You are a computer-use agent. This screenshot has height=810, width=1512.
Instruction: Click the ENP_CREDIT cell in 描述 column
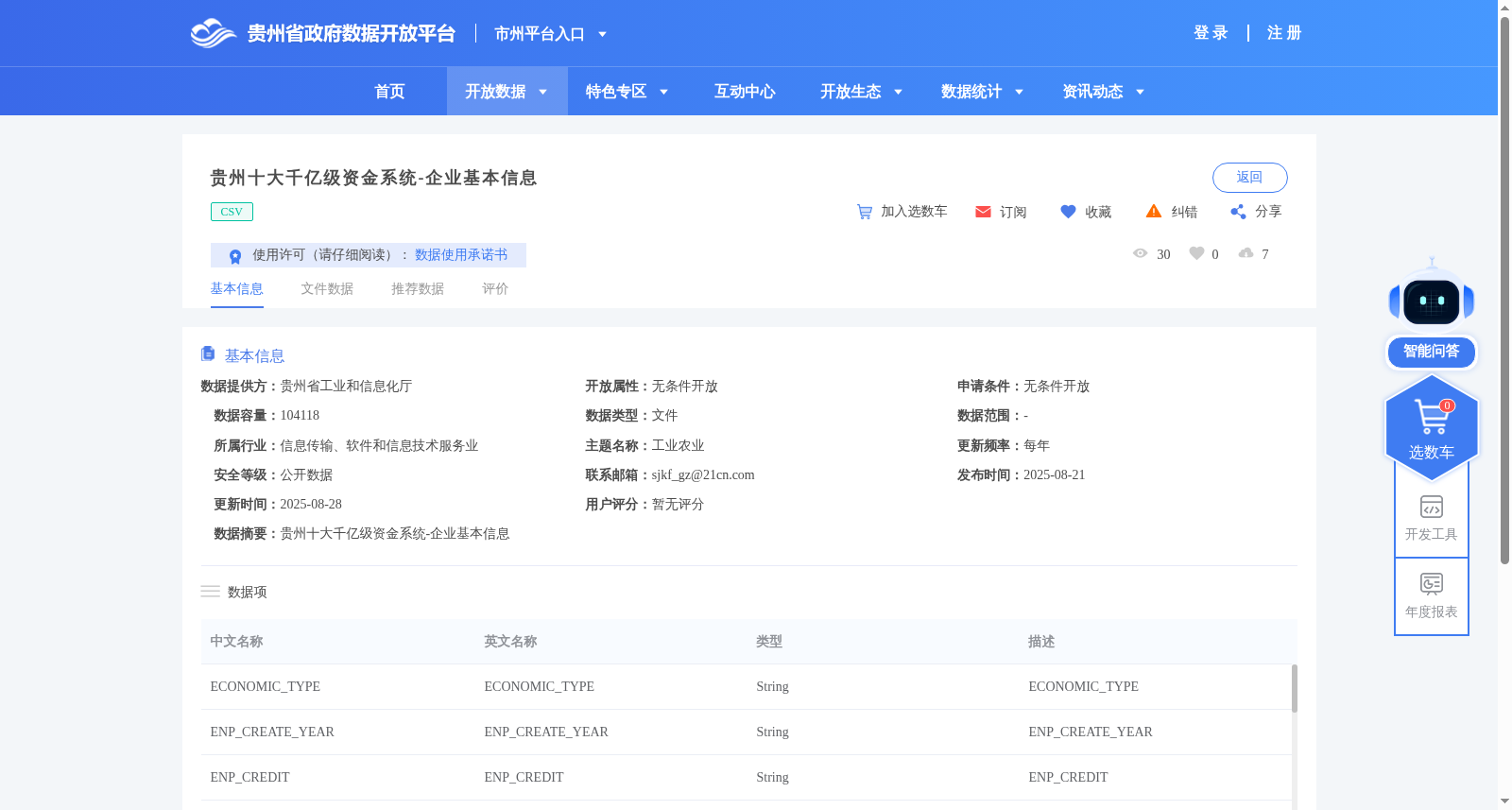pyautogui.click(x=1068, y=778)
